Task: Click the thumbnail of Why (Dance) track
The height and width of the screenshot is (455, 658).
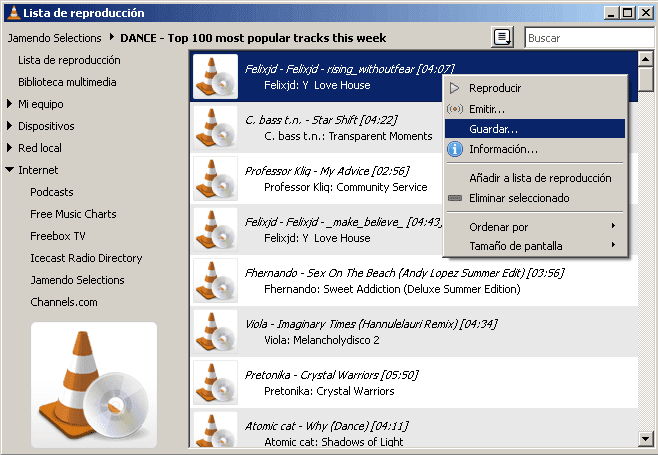Action: 216,429
